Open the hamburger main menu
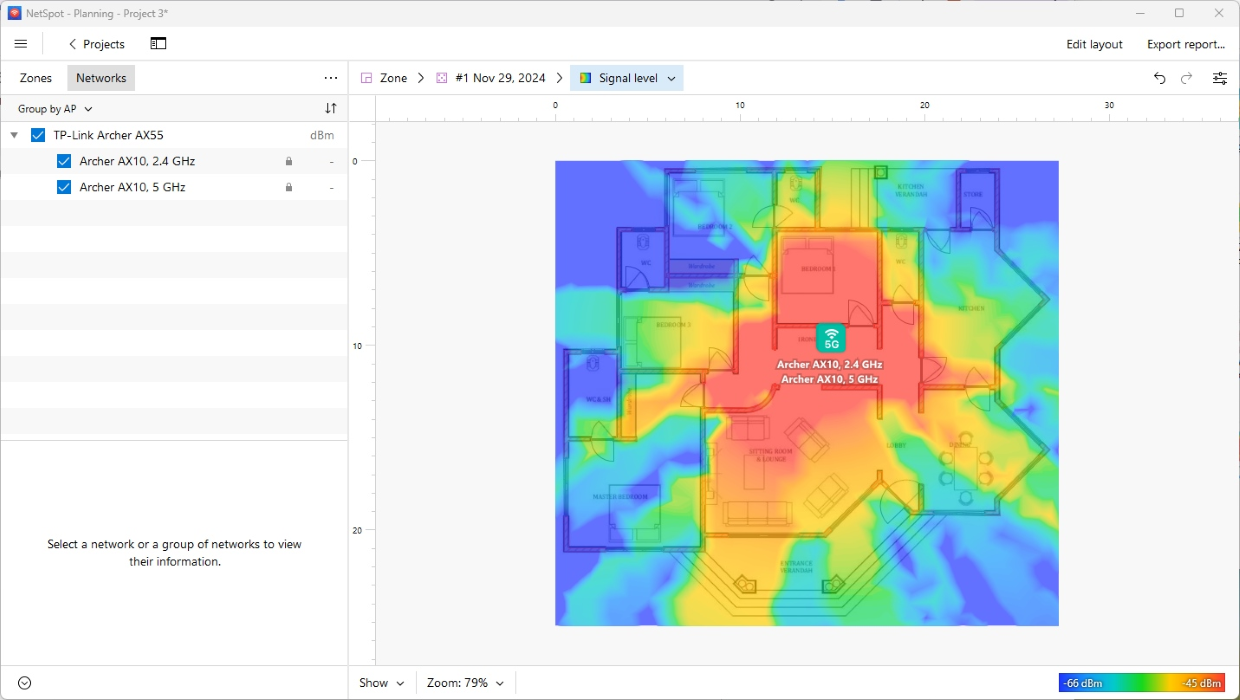The width and height of the screenshot is (1240, 700). [x=21, y=44]
